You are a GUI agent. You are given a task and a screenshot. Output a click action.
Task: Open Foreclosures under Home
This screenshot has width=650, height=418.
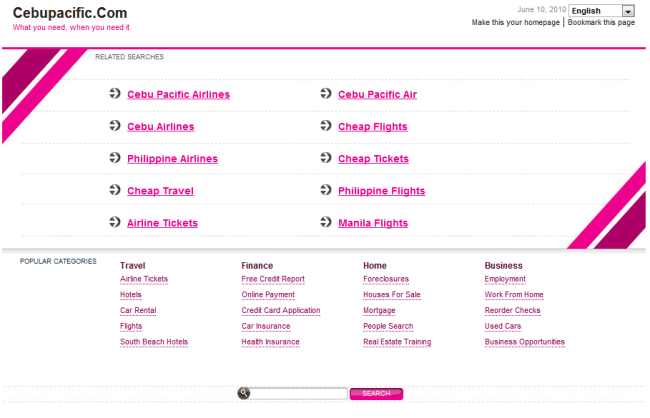pos(386,279)
